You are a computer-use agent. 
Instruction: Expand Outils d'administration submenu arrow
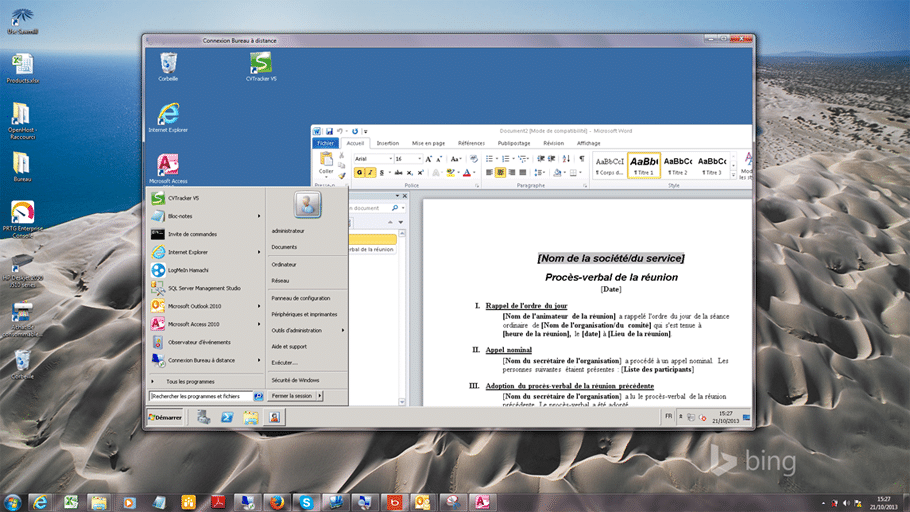[342, 330]
